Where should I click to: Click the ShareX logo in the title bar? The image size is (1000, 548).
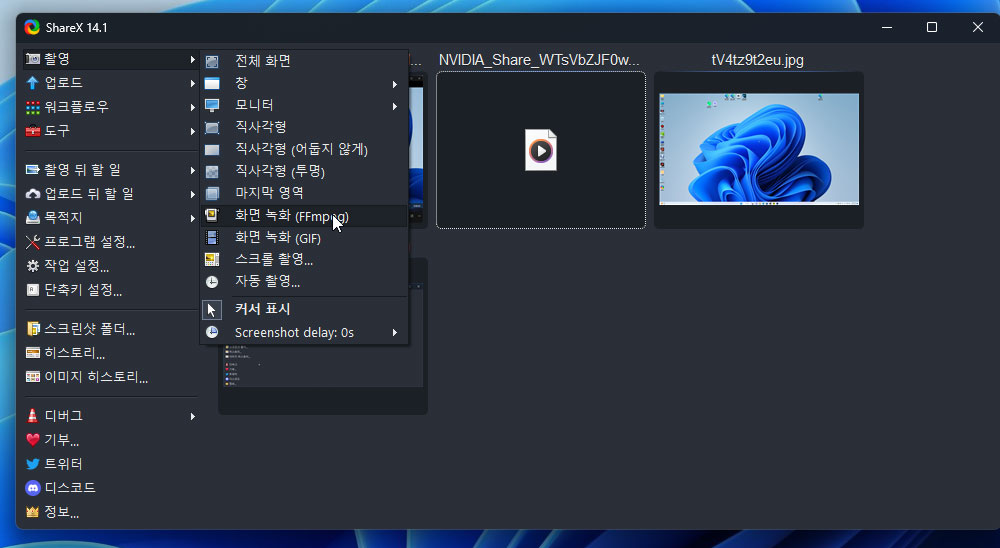[x=32, y=27]
